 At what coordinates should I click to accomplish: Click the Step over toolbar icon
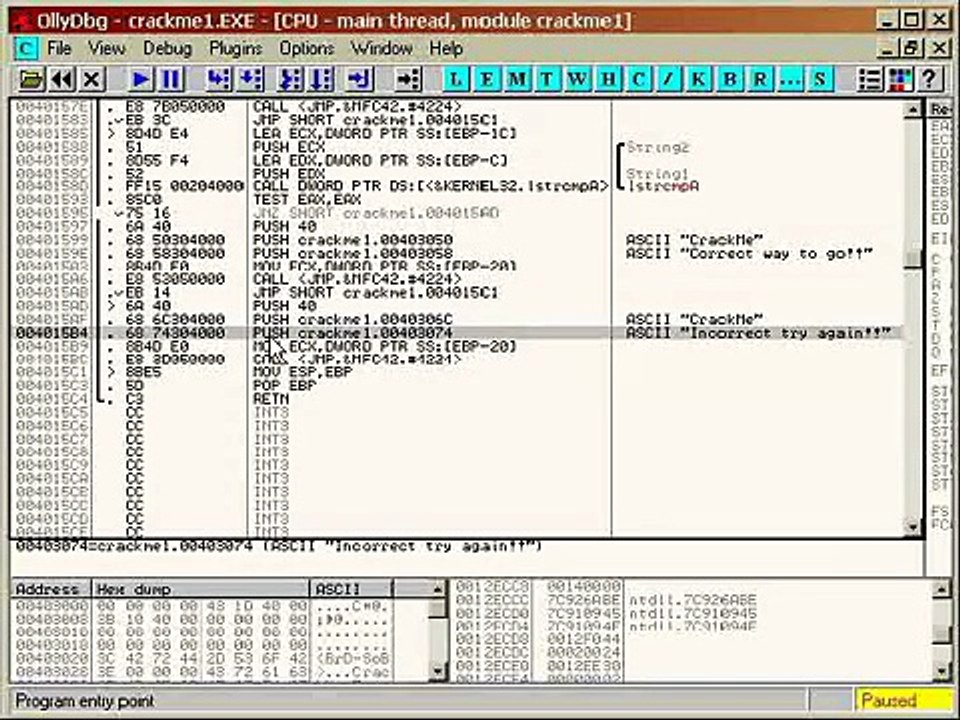(x=250, y=79)
